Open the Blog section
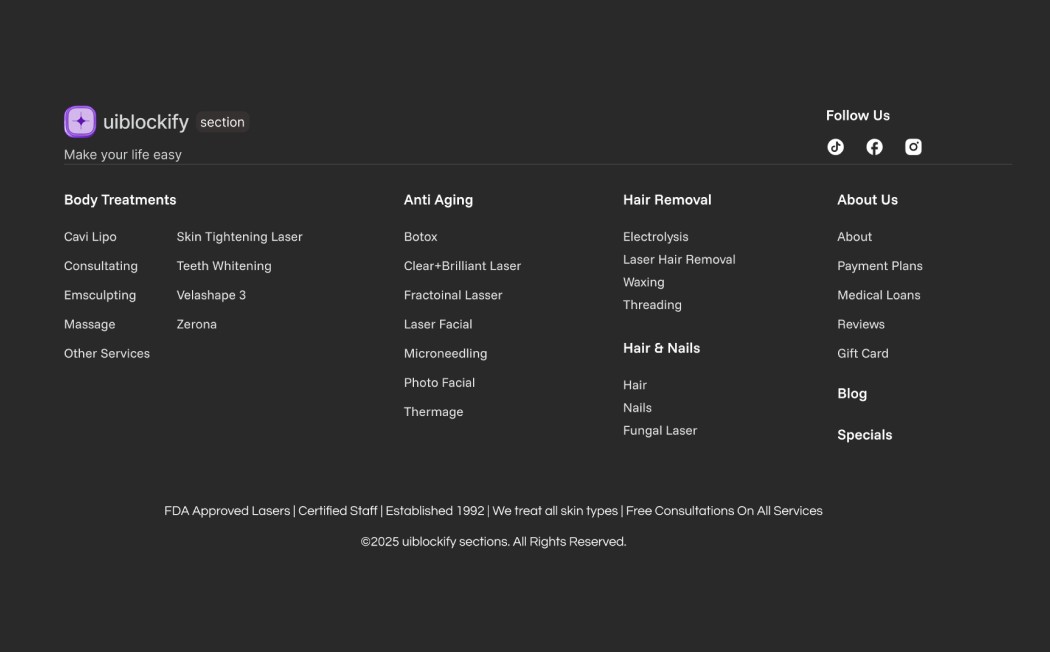The width and height of the screenshot is (1050, 652). 852,393
